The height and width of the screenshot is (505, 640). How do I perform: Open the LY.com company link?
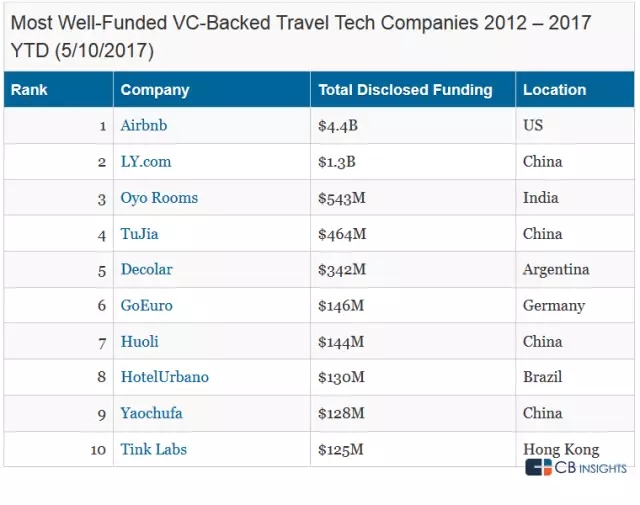click(x=146, y=162)
